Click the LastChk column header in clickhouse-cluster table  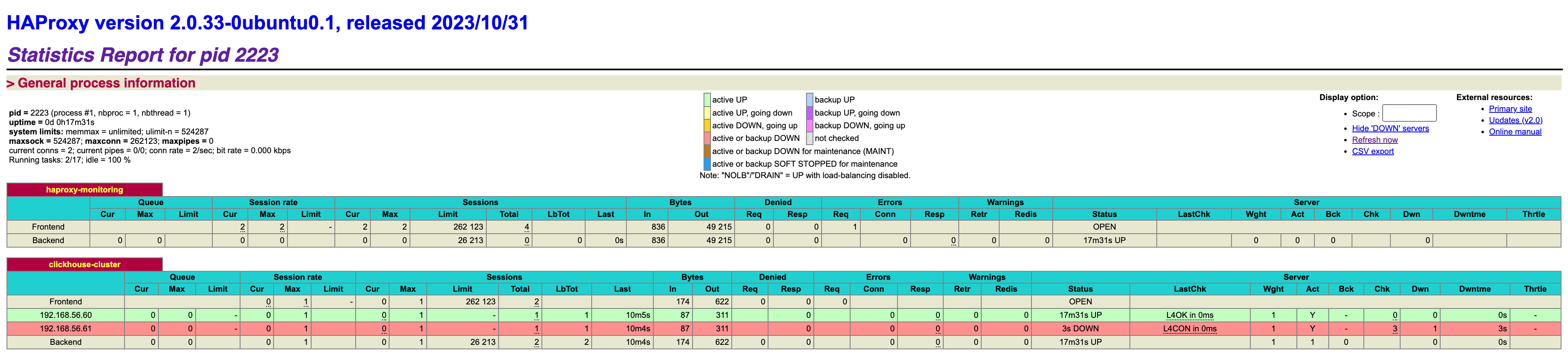pos(1189,289)
